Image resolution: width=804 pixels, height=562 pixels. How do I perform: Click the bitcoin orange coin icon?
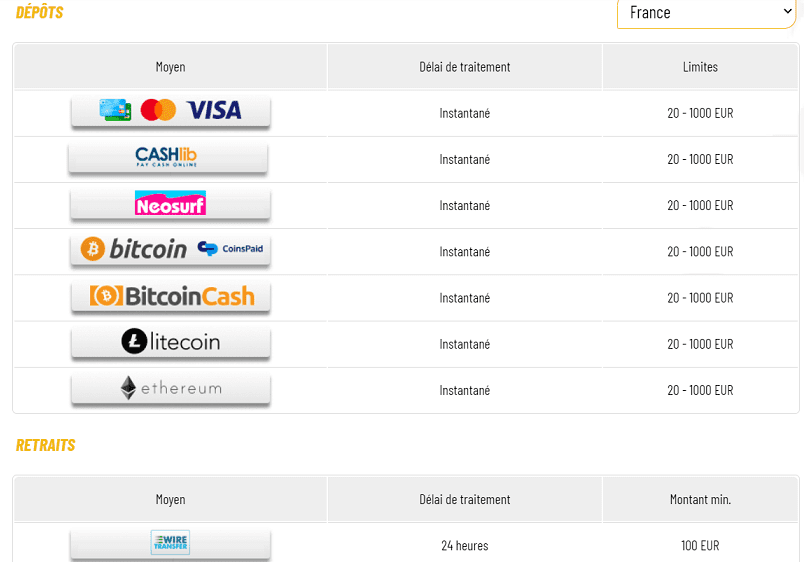(92, 249)
